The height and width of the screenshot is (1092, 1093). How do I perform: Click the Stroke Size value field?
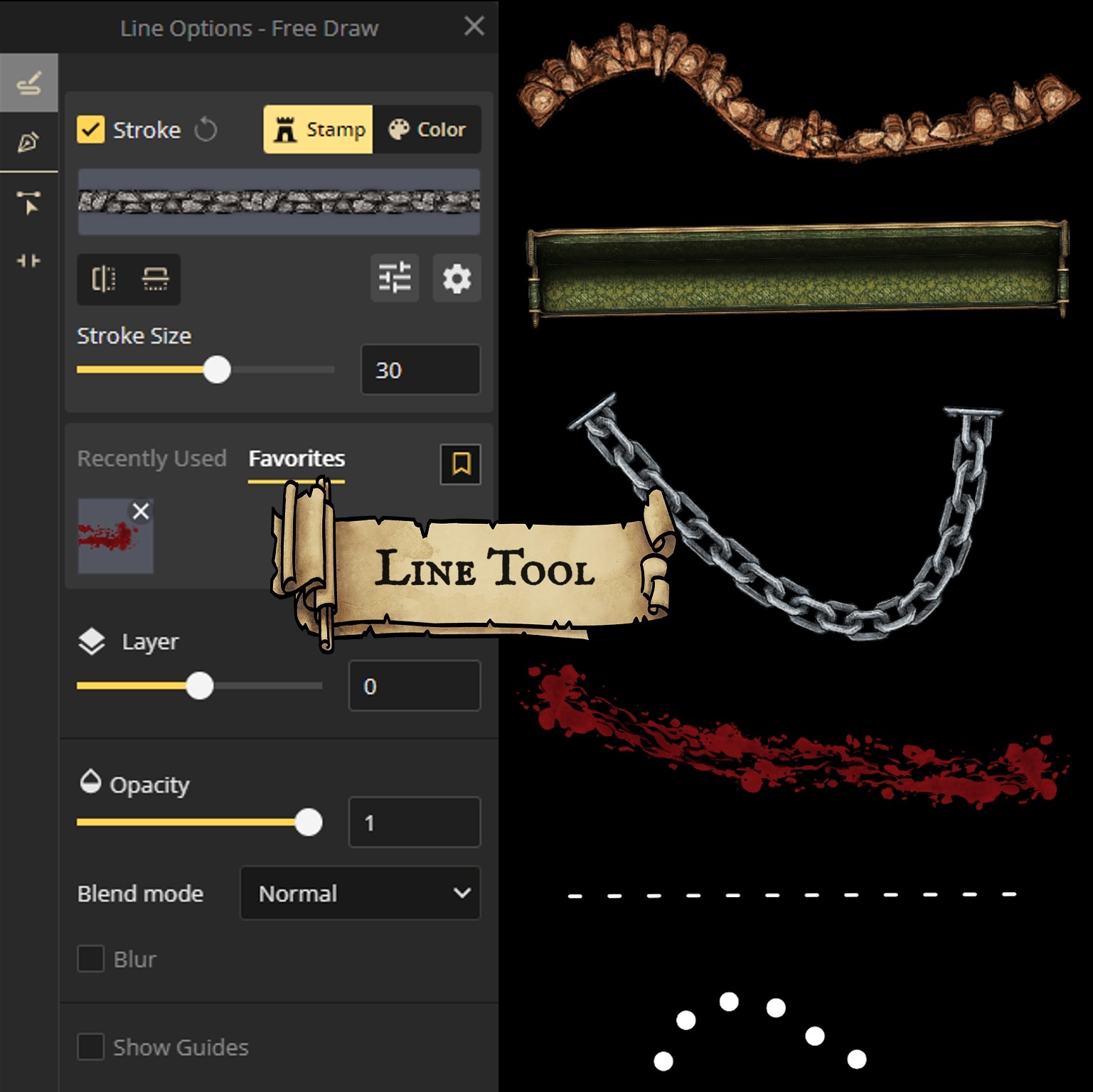[421, 370]
